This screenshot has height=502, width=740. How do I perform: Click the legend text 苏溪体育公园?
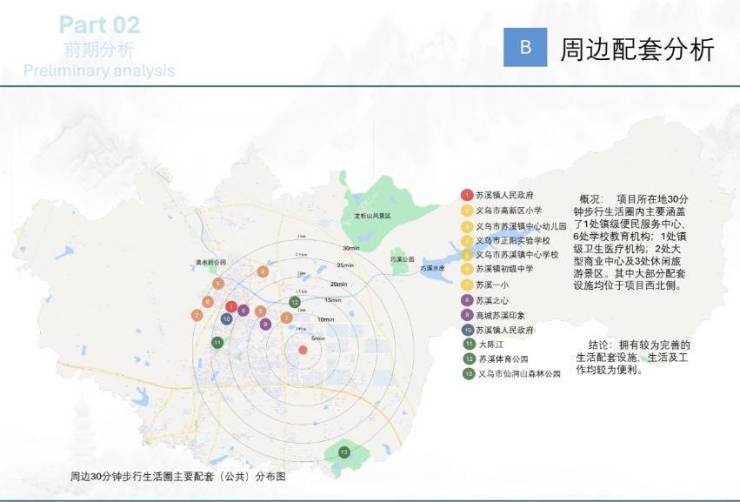point(504,359)
